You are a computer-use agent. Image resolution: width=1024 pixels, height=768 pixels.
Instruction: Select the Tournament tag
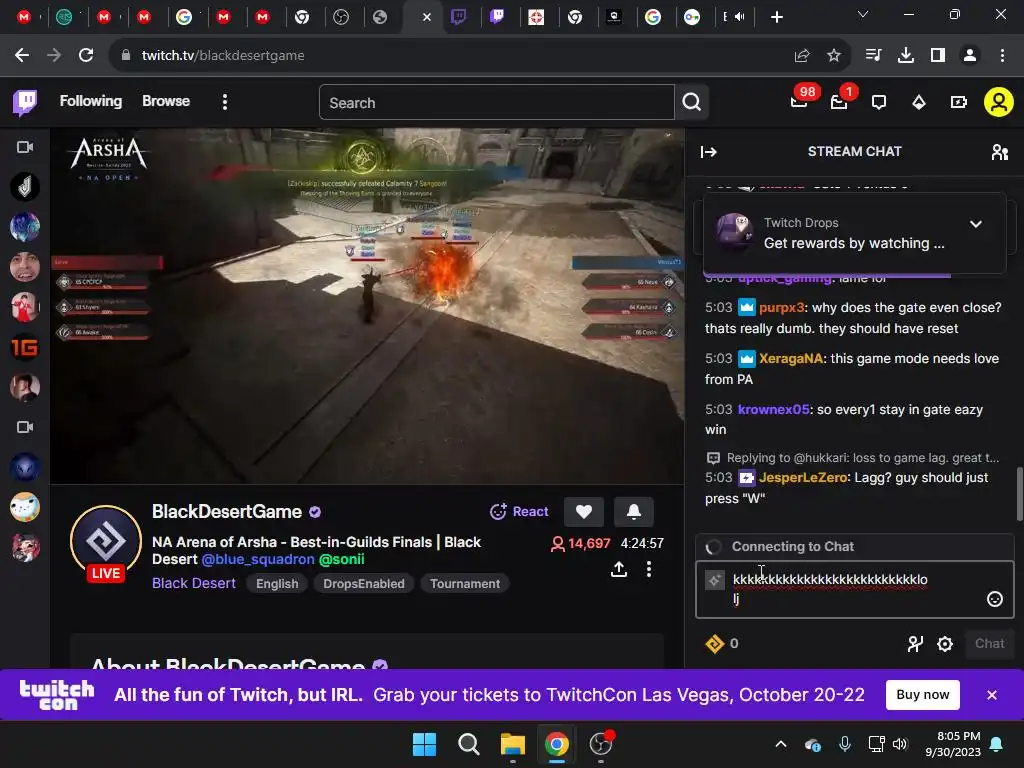465,584
